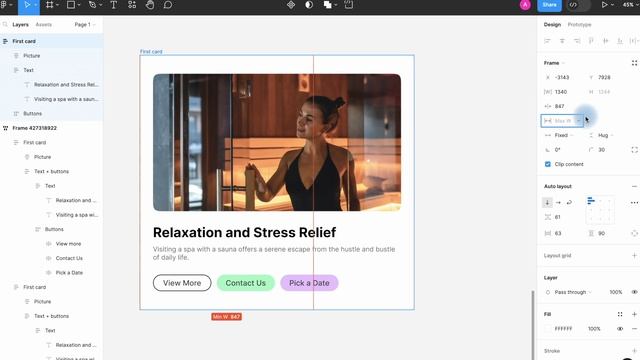Click the Boolean groups icon

tap(327, 5)
